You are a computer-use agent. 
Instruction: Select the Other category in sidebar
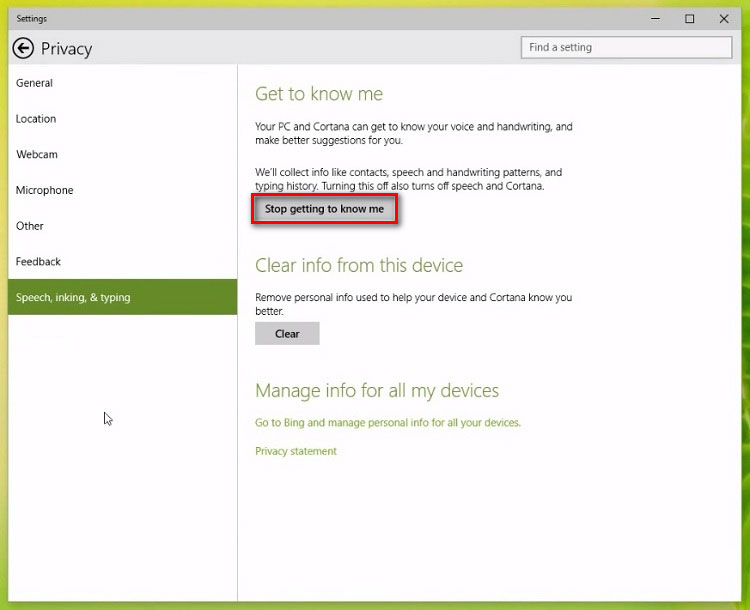point(30,226)
